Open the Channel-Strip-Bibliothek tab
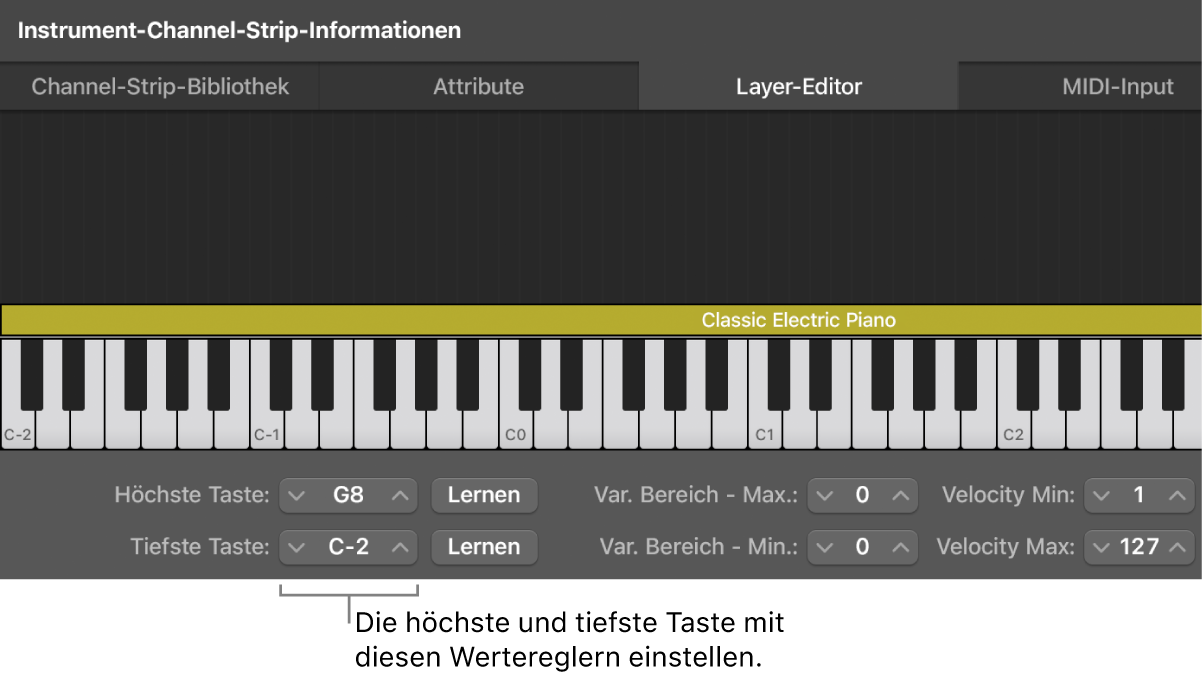This screenshot has width=1202, height=681. pyautogui.click(x=160, y=86)
